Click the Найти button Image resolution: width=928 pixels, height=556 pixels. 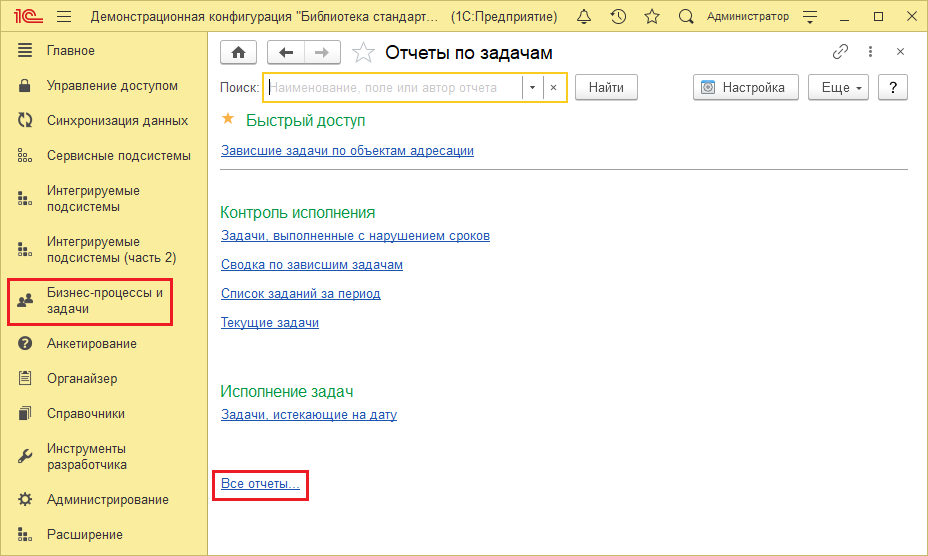[x=606, y=88]
